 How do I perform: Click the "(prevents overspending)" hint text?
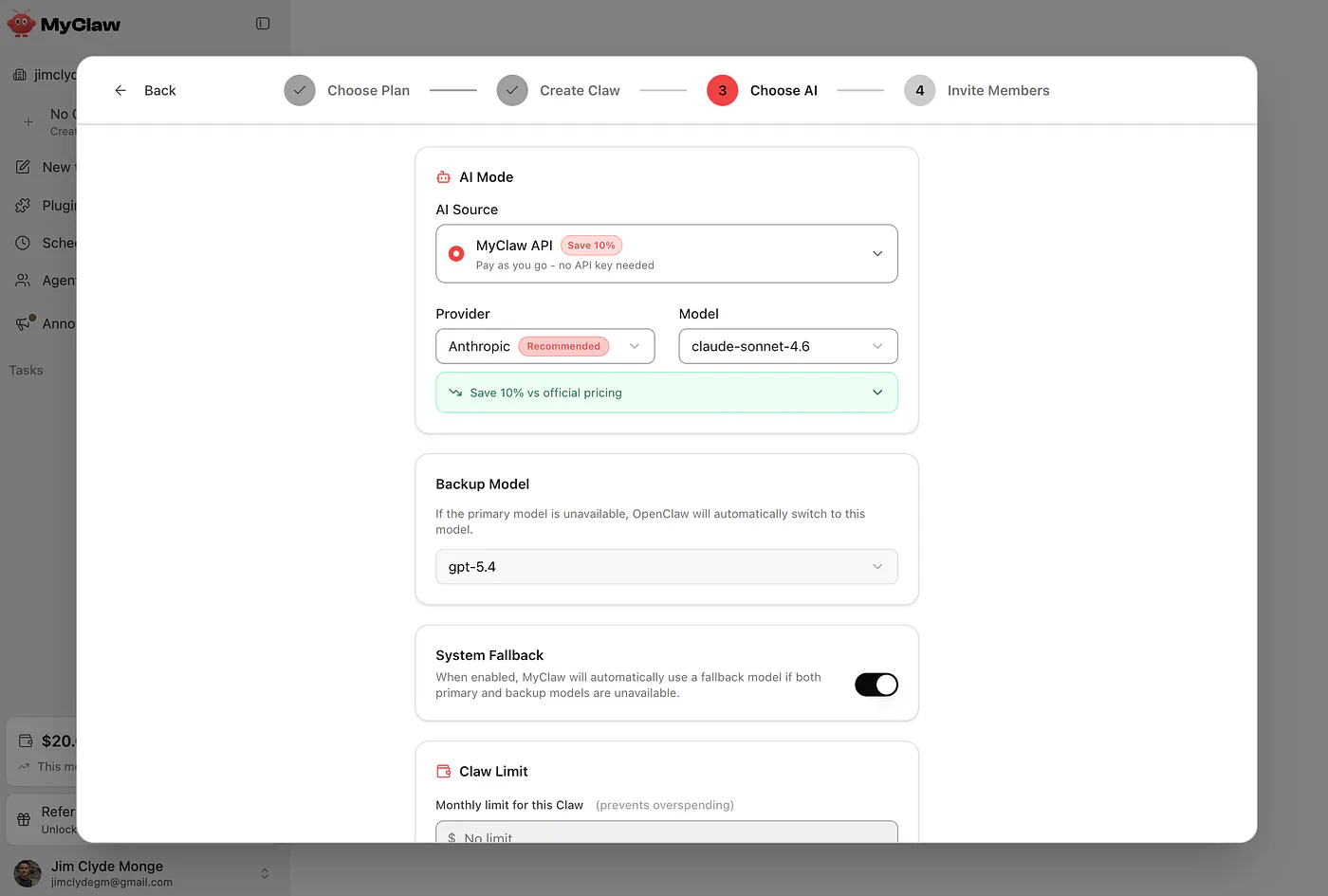(x=665, y=805)
